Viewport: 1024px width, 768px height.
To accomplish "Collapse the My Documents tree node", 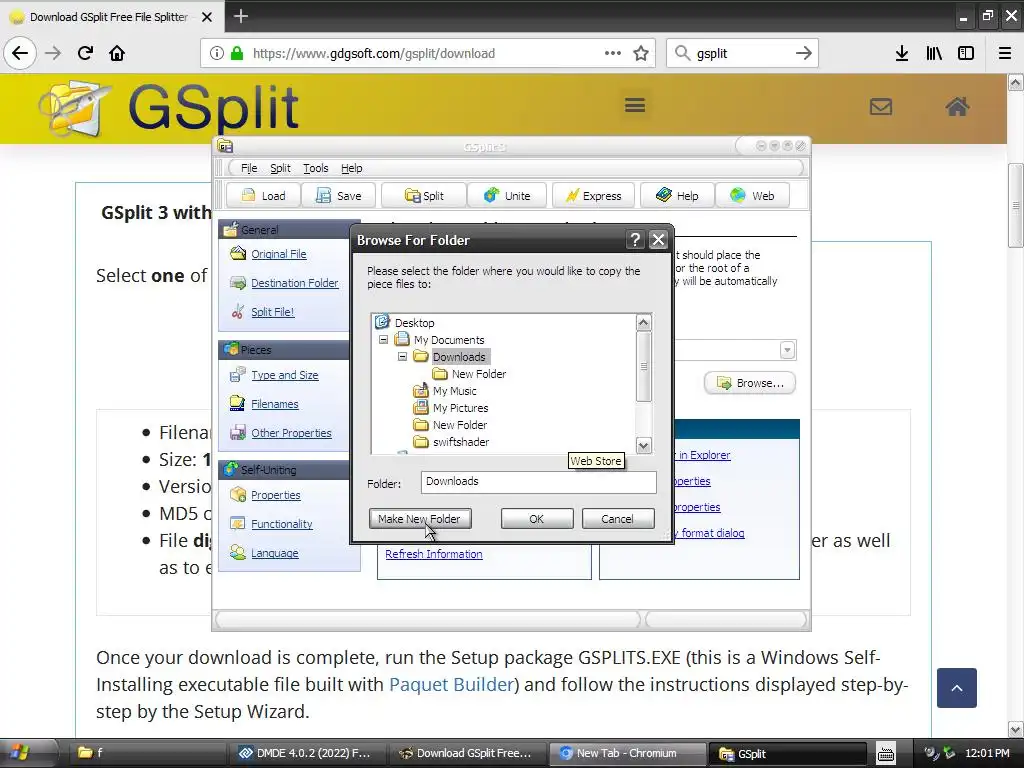I will click(x=383, y=340).
